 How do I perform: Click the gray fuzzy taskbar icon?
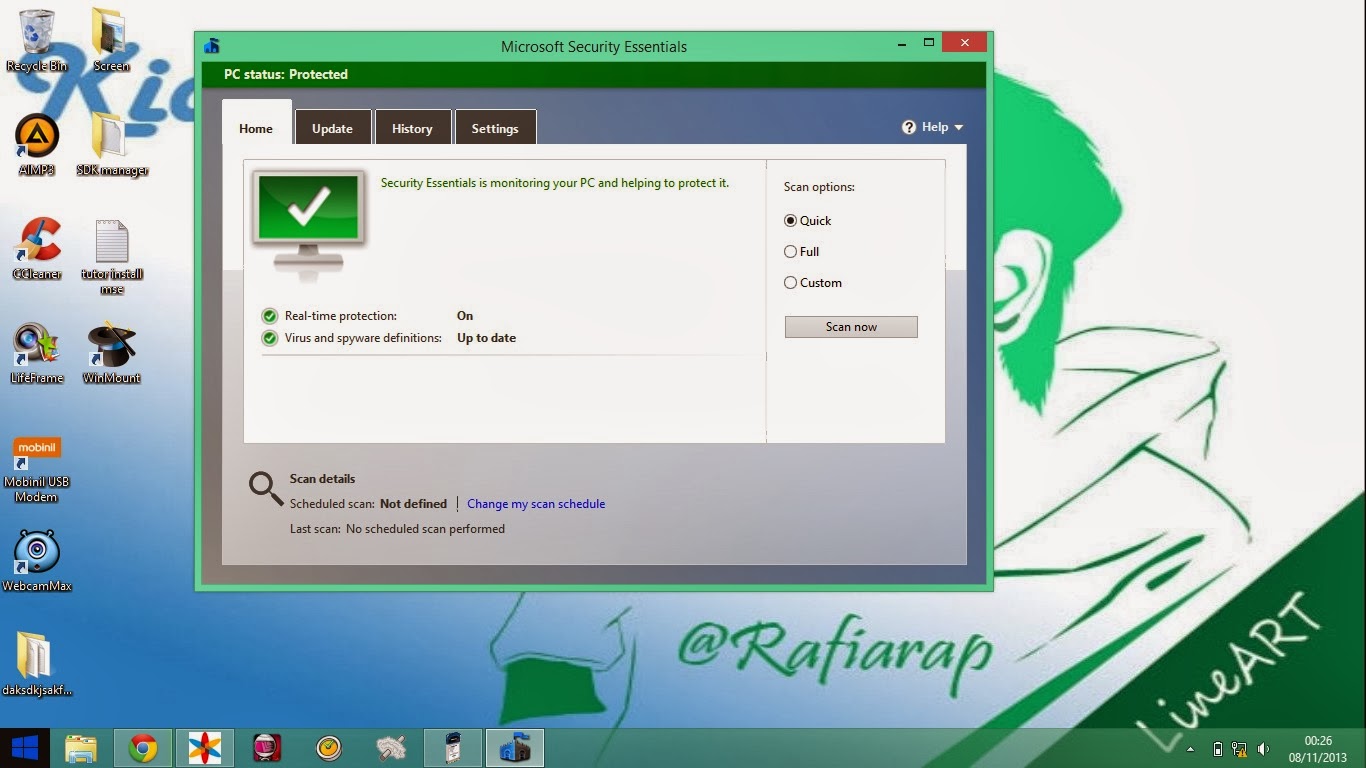390,748
